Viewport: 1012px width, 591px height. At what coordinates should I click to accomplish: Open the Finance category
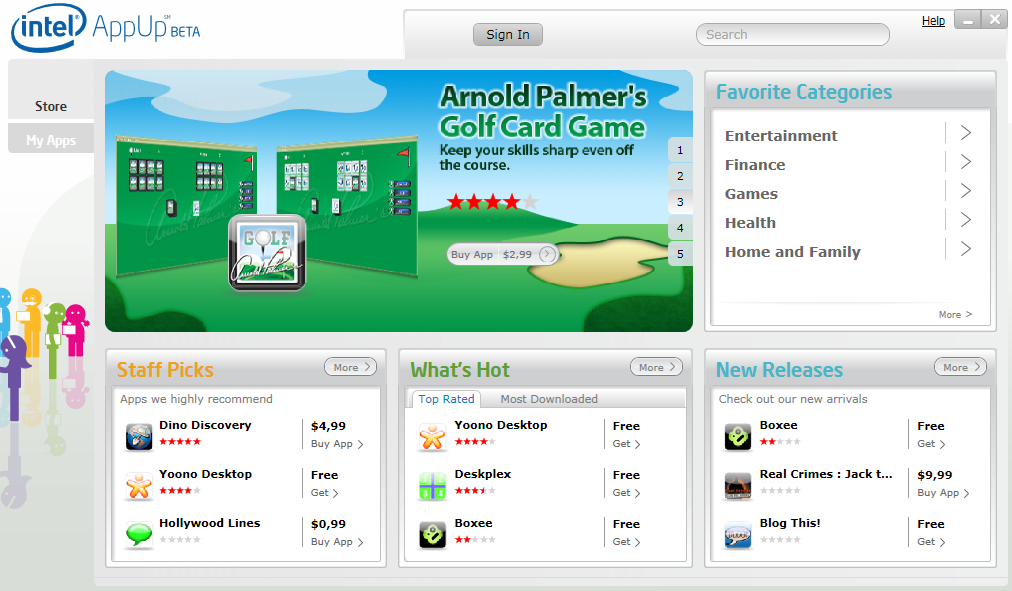[x=755, y=165]
